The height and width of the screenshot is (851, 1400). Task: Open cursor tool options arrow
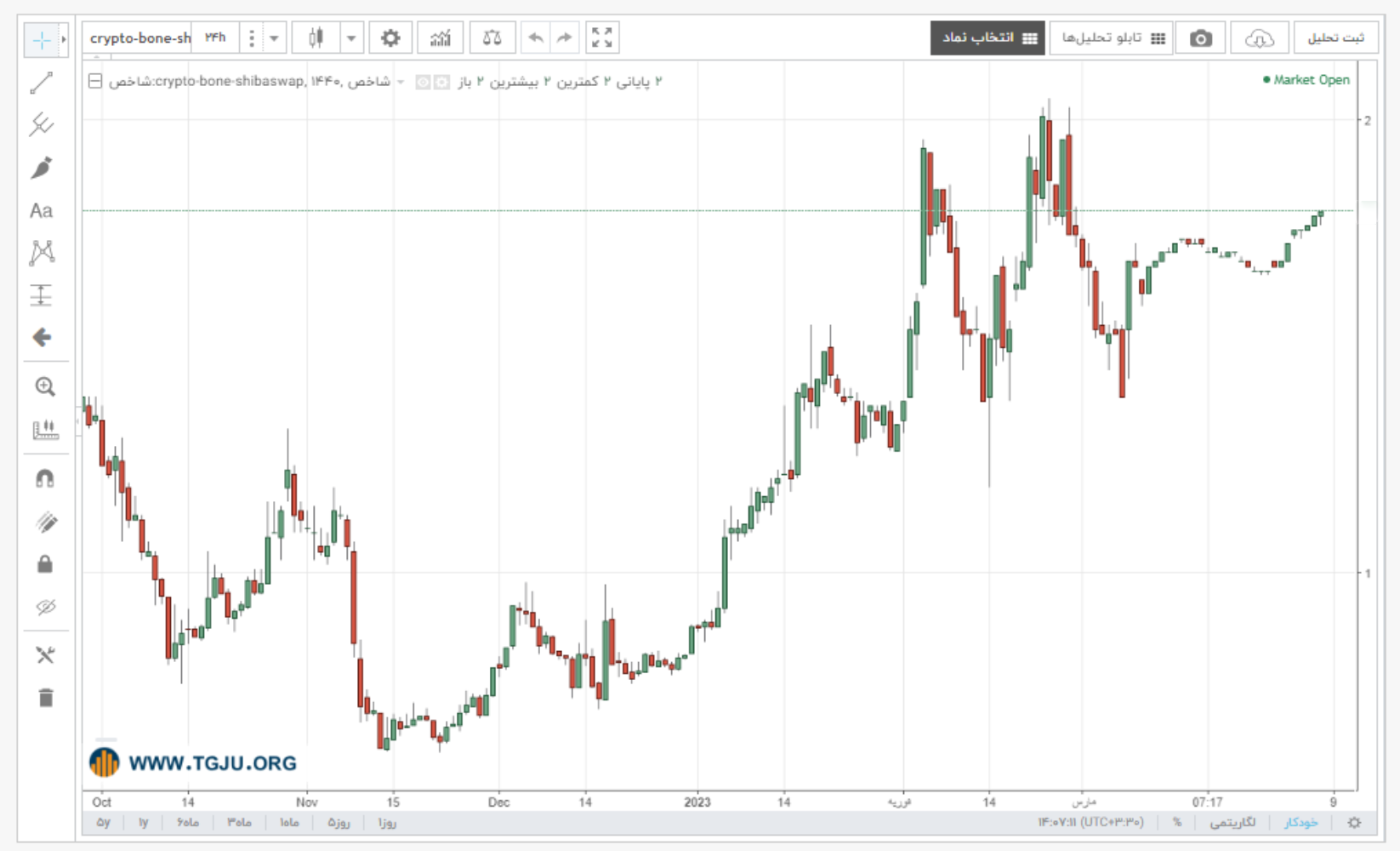(x=64, y=40)
